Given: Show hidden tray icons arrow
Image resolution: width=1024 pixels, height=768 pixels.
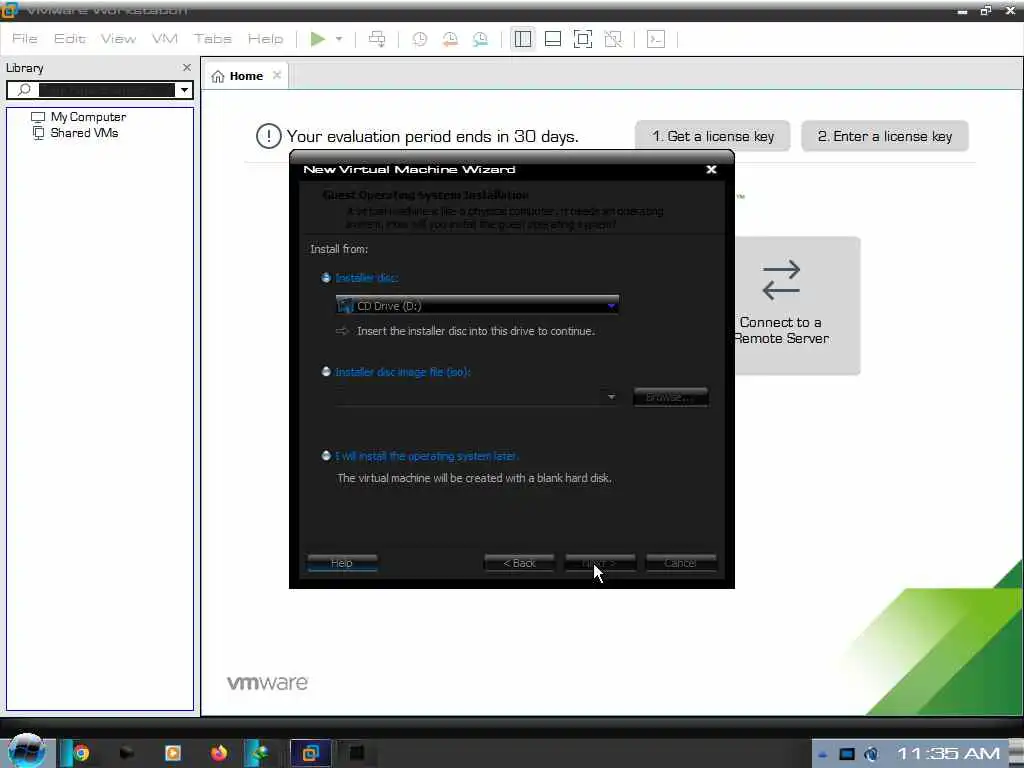Looking at the screenshot, I should pyautogui.click(x=823, y=755).
